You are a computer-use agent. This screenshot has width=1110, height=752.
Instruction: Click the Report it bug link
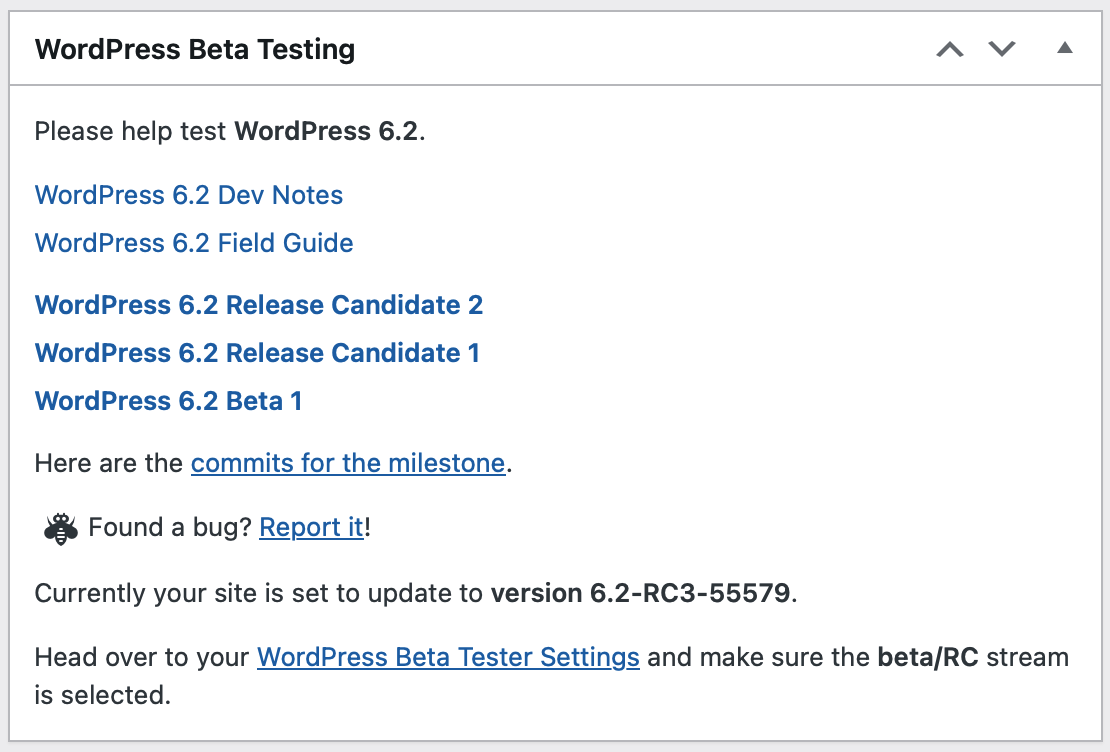[311, 528]
